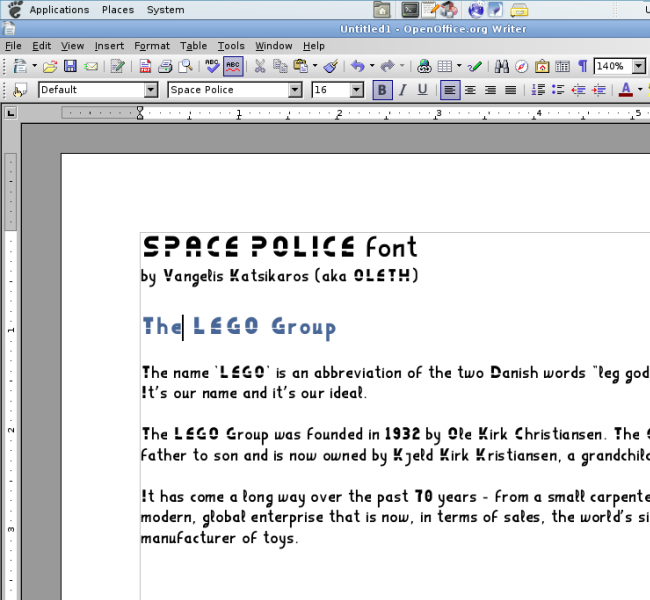The height and width of the screenshot is (600, 650).
Task: Undo the last action
Action: (x=358, y=66)
